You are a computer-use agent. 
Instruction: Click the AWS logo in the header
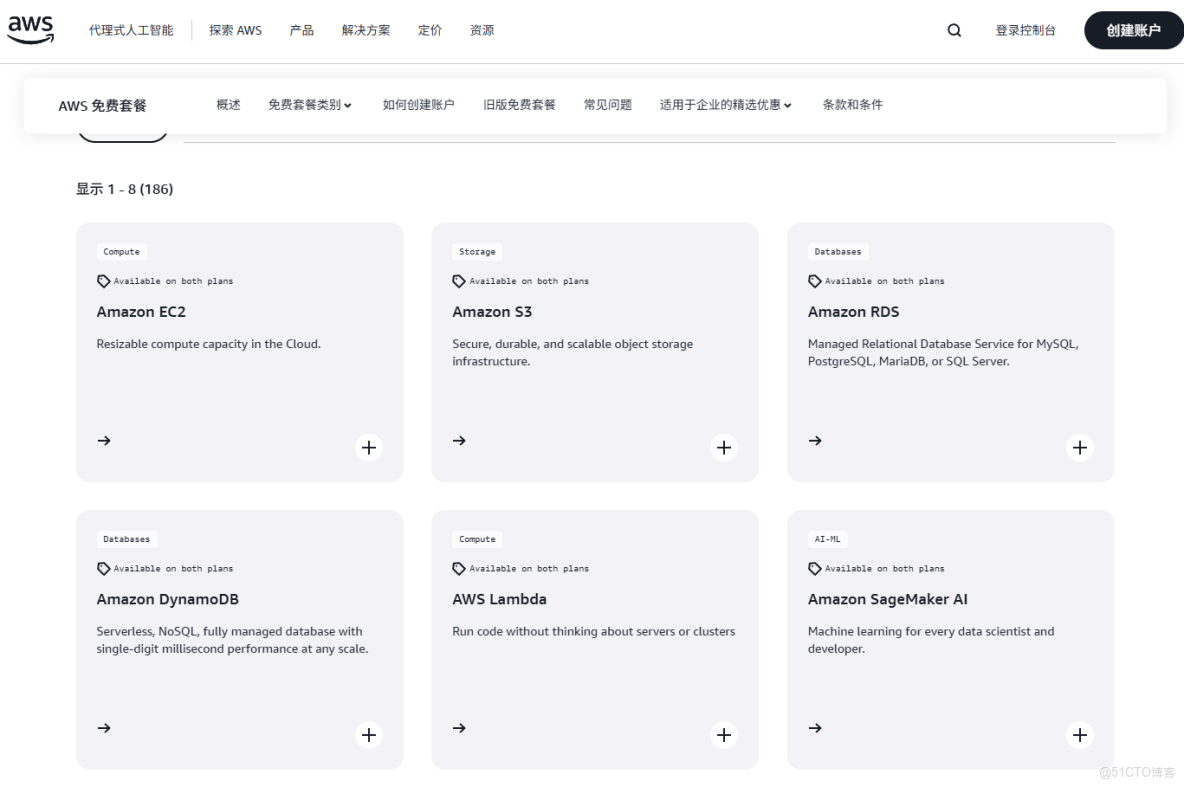[30, 28]
